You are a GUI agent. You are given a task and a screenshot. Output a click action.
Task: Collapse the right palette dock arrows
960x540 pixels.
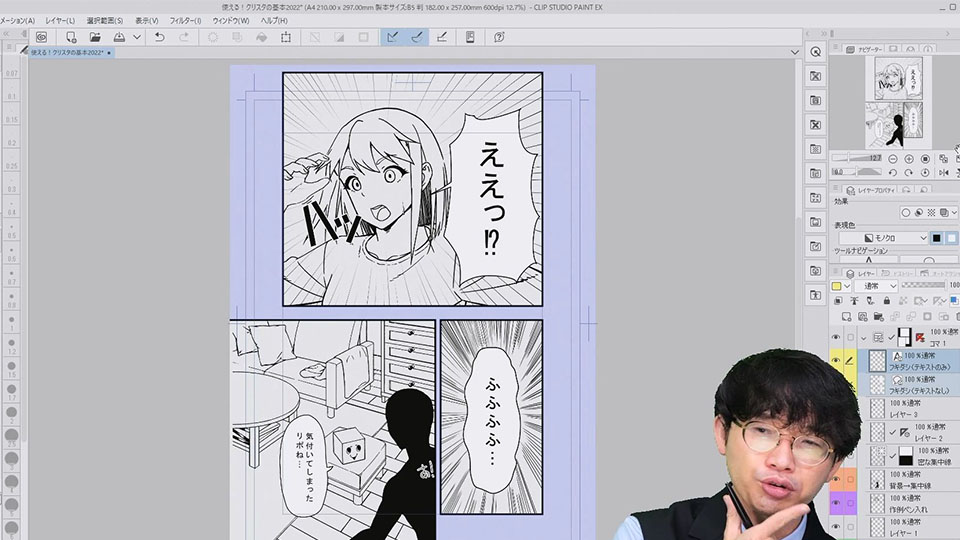click(824, 34)
